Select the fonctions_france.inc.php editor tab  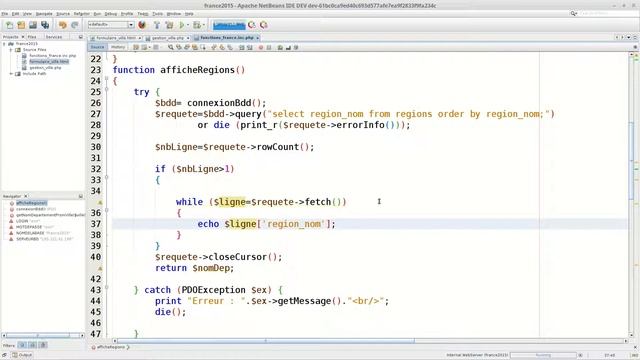[x=227, y=38]
